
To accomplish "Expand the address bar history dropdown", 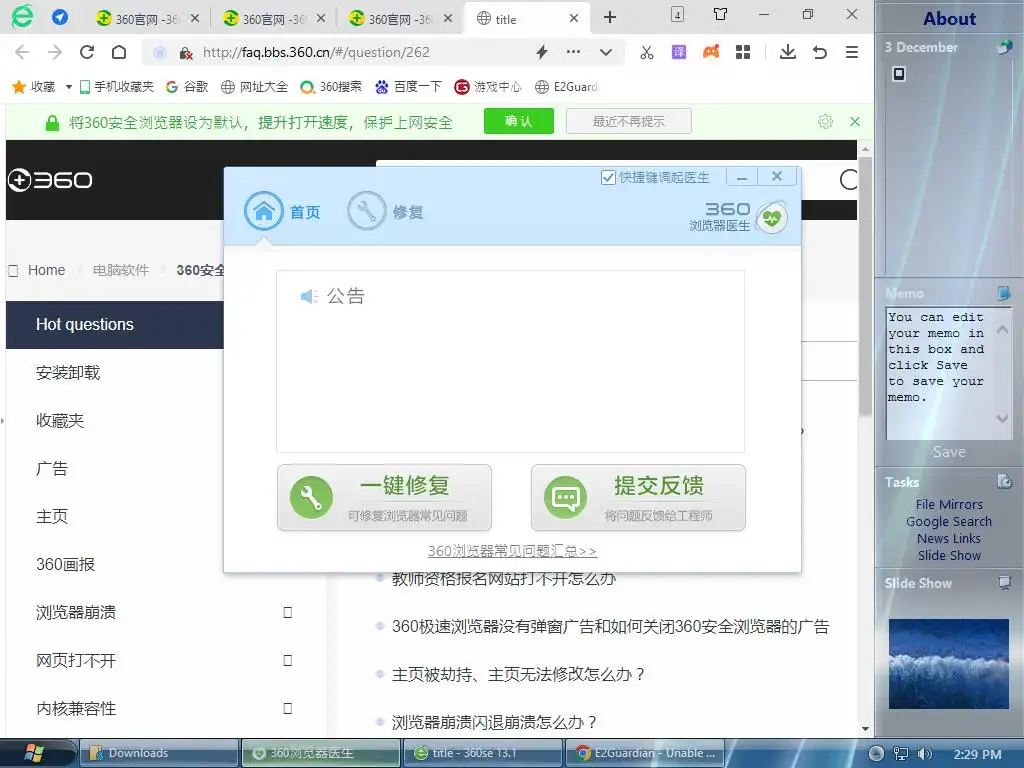I will [x=606, y=52].
